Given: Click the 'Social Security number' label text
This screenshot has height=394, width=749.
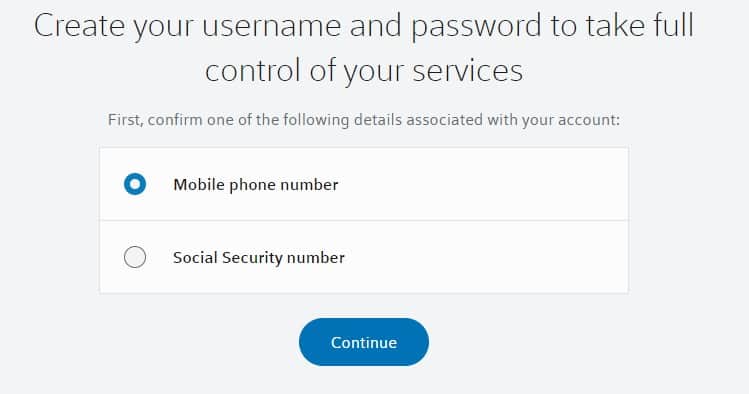Looking at the screenshot, I should (258, 257).
